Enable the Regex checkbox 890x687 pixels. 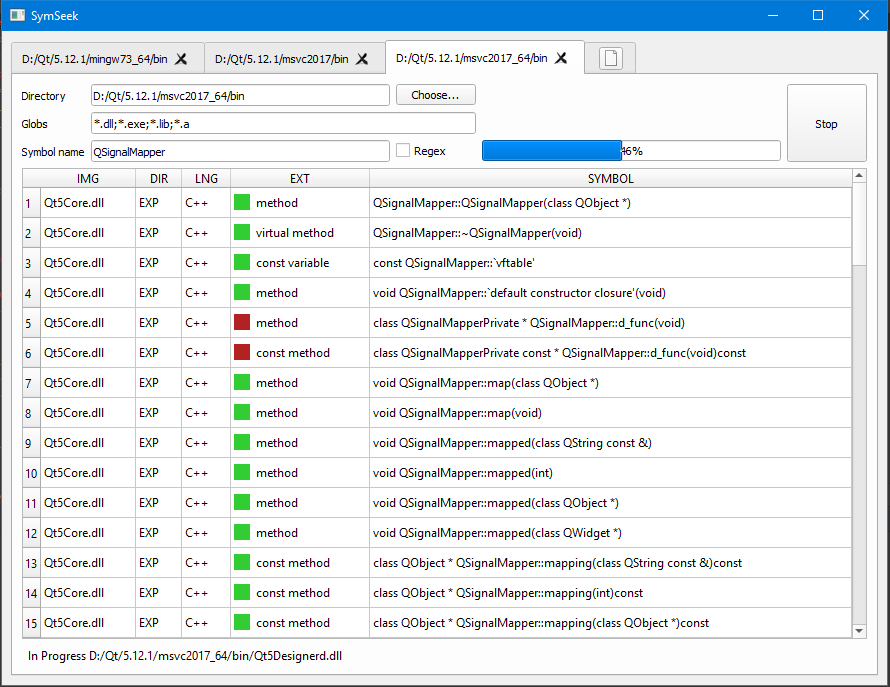pyautogui.click(x=403, y=150)
